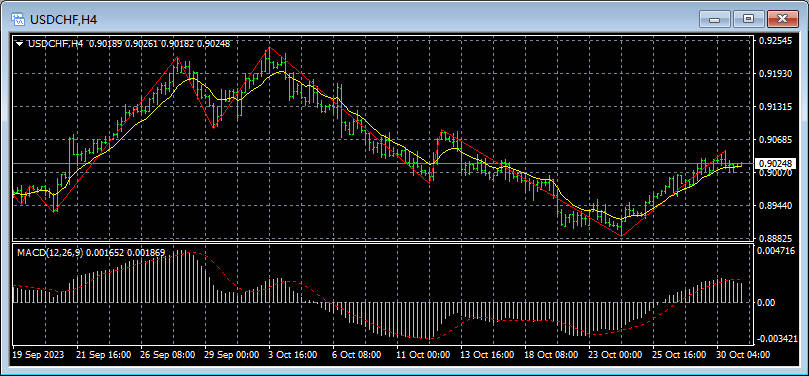Expand the chart menu triangle beside USDCHF,H4
809x376 pixels.
(x=20, y=44)
